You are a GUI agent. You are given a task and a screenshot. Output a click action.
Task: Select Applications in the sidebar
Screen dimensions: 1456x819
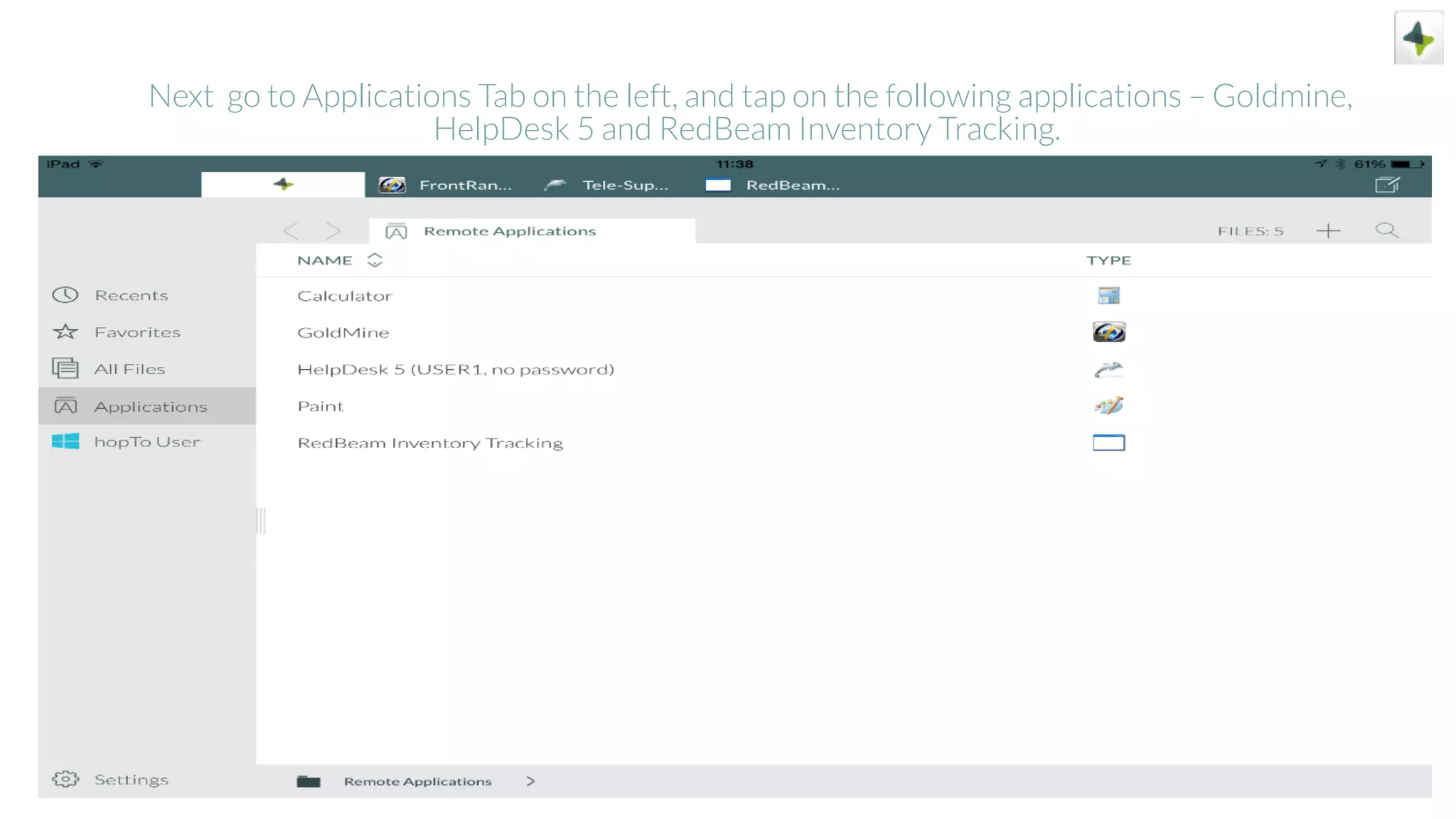click(x=147, y=406)
